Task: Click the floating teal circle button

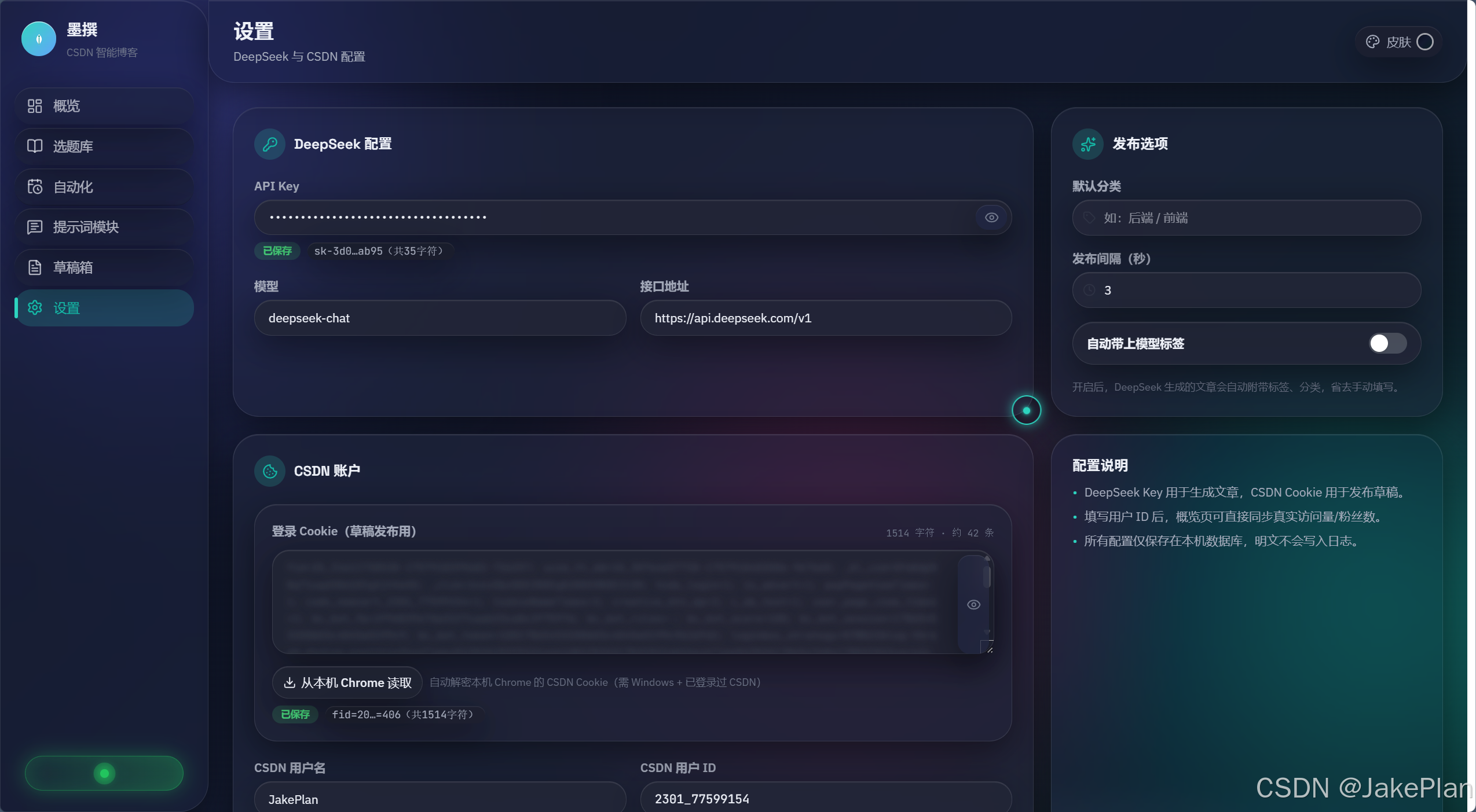Action: (1026, 410)
